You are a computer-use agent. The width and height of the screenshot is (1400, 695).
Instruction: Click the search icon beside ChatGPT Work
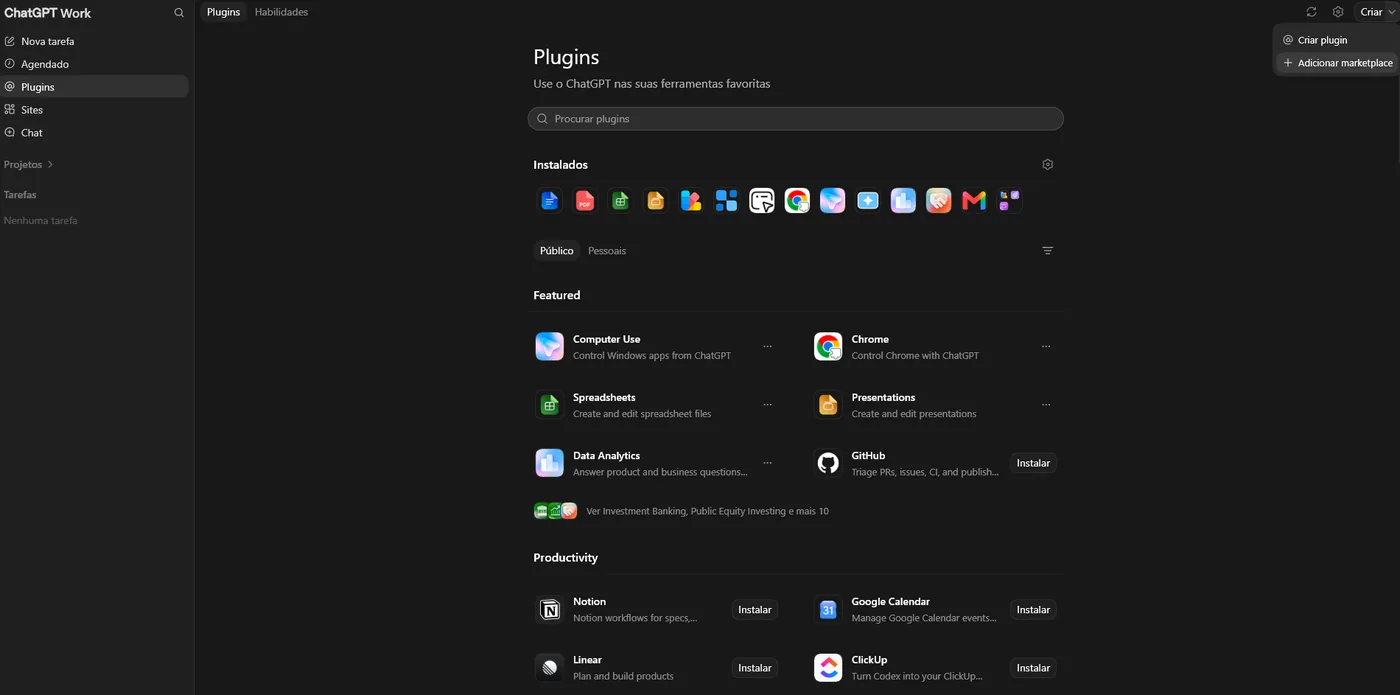point(179,13)
